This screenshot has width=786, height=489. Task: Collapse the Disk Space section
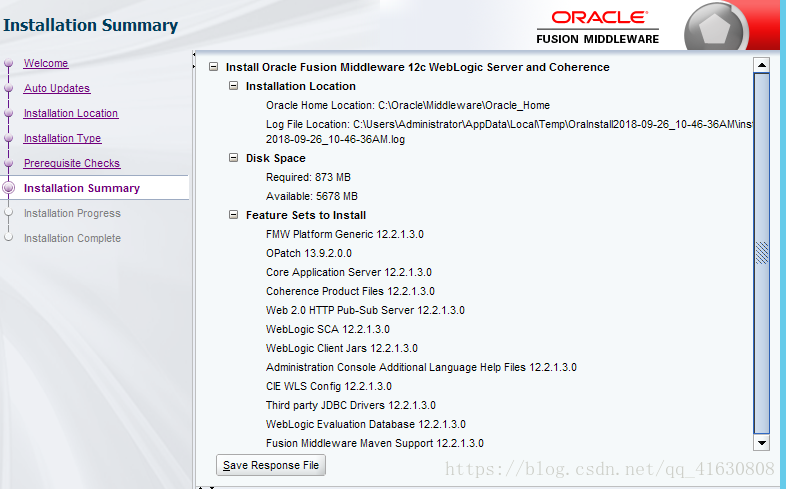coord(234,158)
